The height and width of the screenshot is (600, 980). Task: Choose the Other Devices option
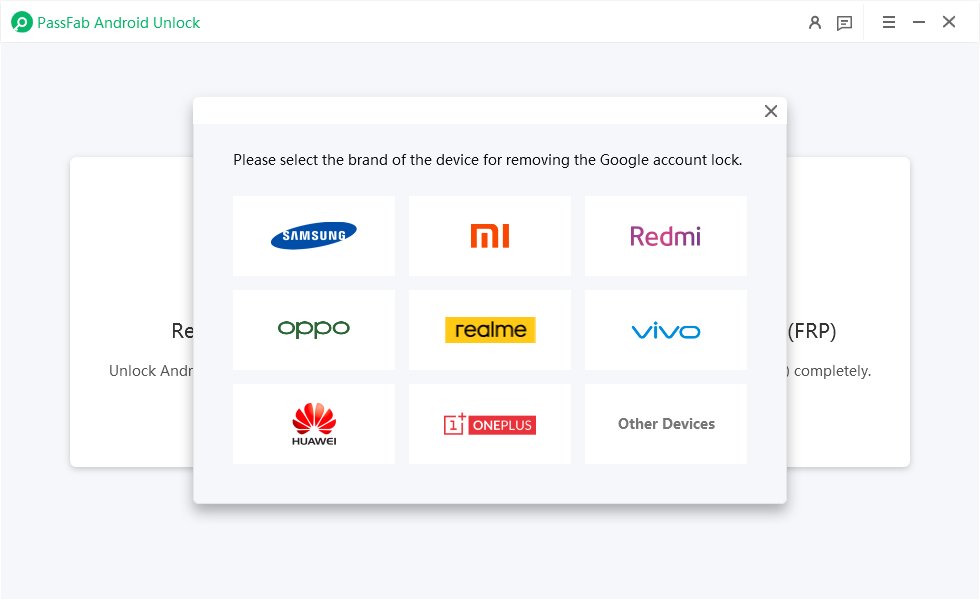665,423
